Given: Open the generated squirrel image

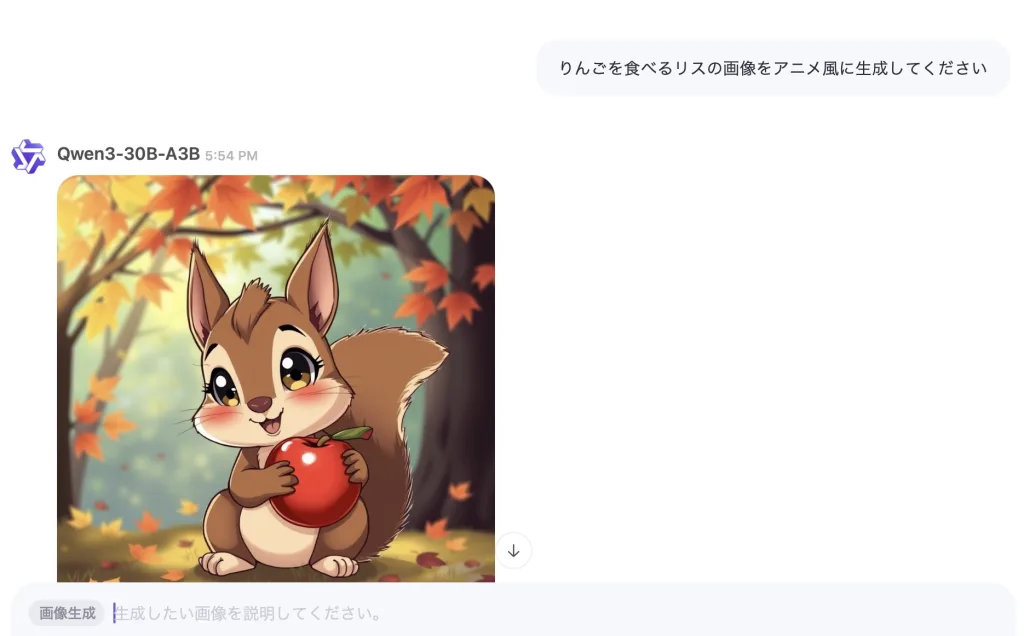Looking at the screenshot, I should 276,379.
